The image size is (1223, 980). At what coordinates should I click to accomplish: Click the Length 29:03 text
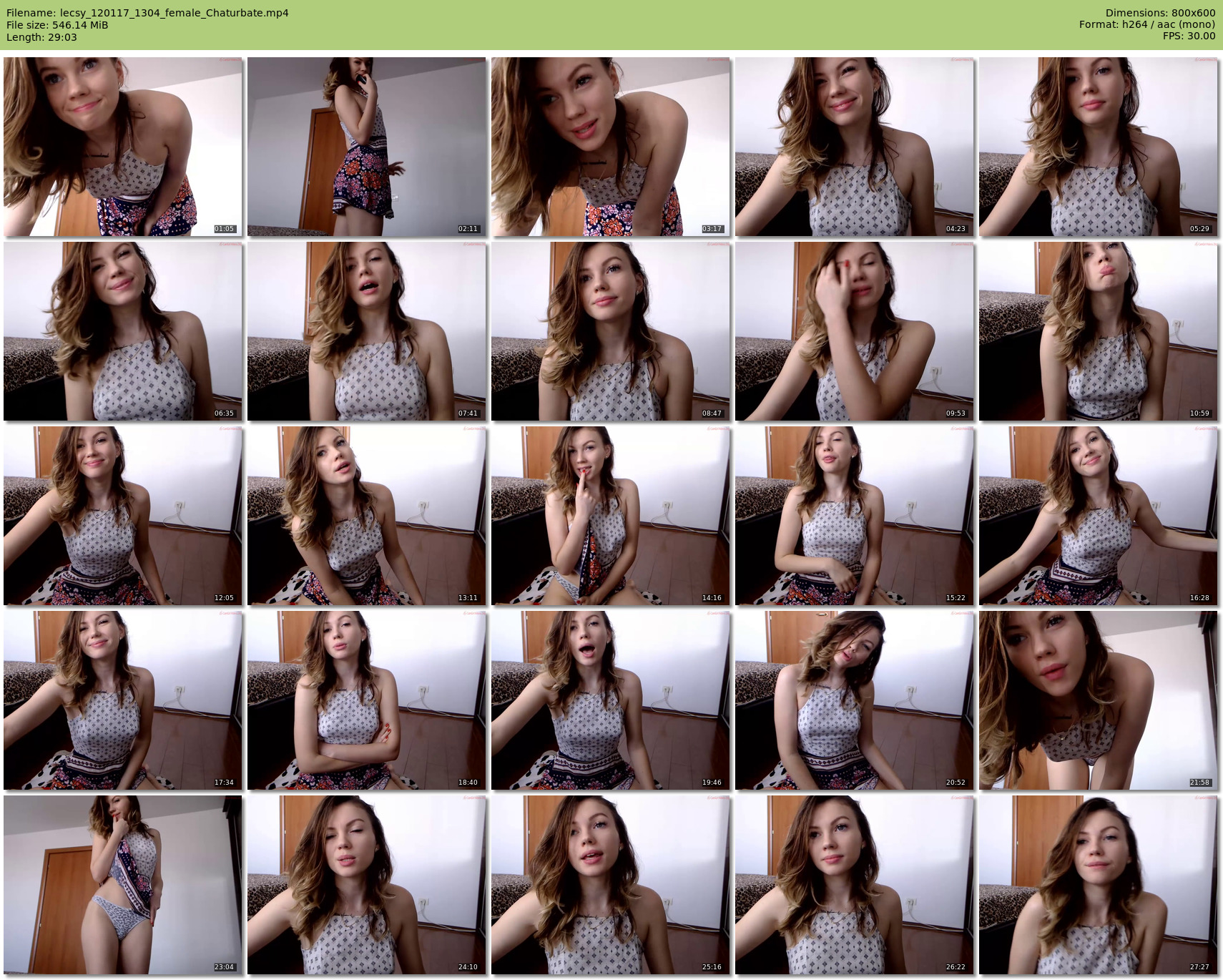pos(41,37)
